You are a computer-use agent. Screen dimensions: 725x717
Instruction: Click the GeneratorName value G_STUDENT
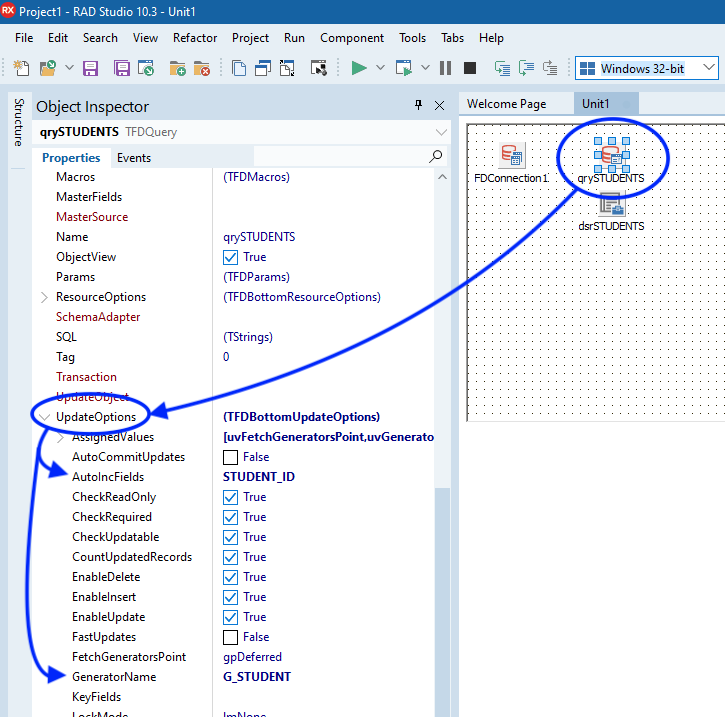[257, 677]
